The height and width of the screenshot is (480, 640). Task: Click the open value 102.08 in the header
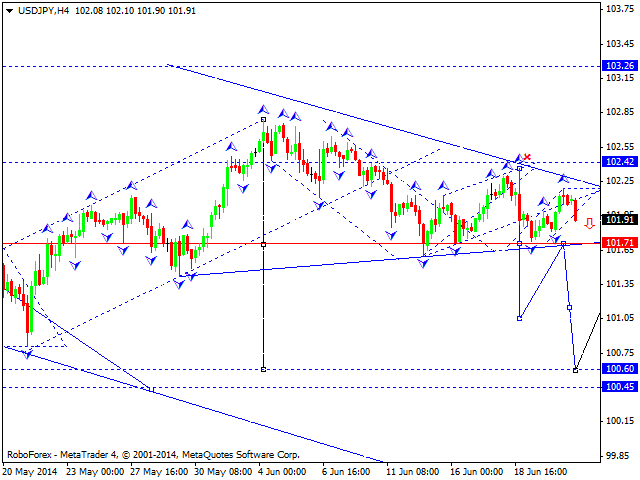[x=89, y=11]
